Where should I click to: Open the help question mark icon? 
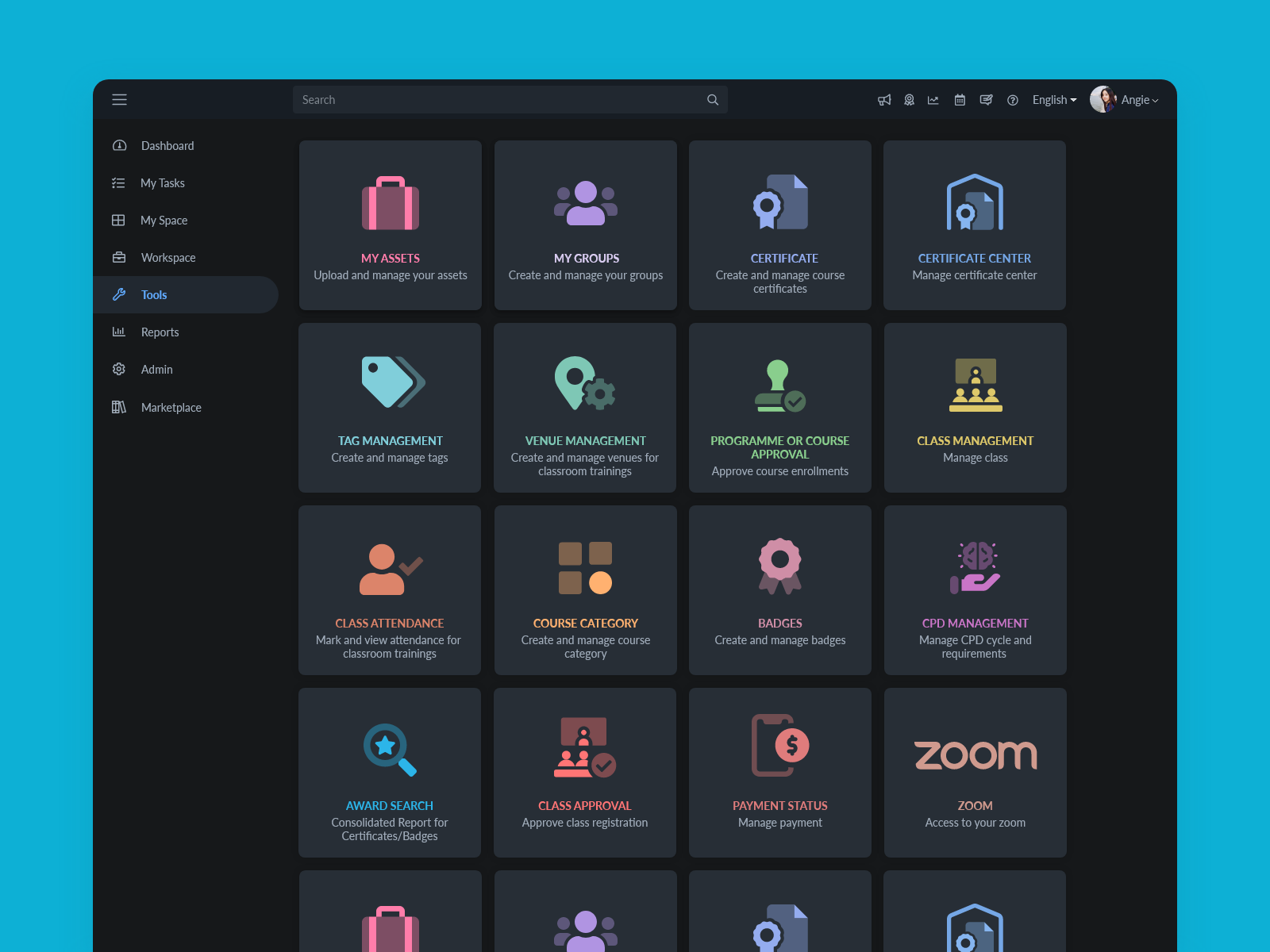(1013, 100)
